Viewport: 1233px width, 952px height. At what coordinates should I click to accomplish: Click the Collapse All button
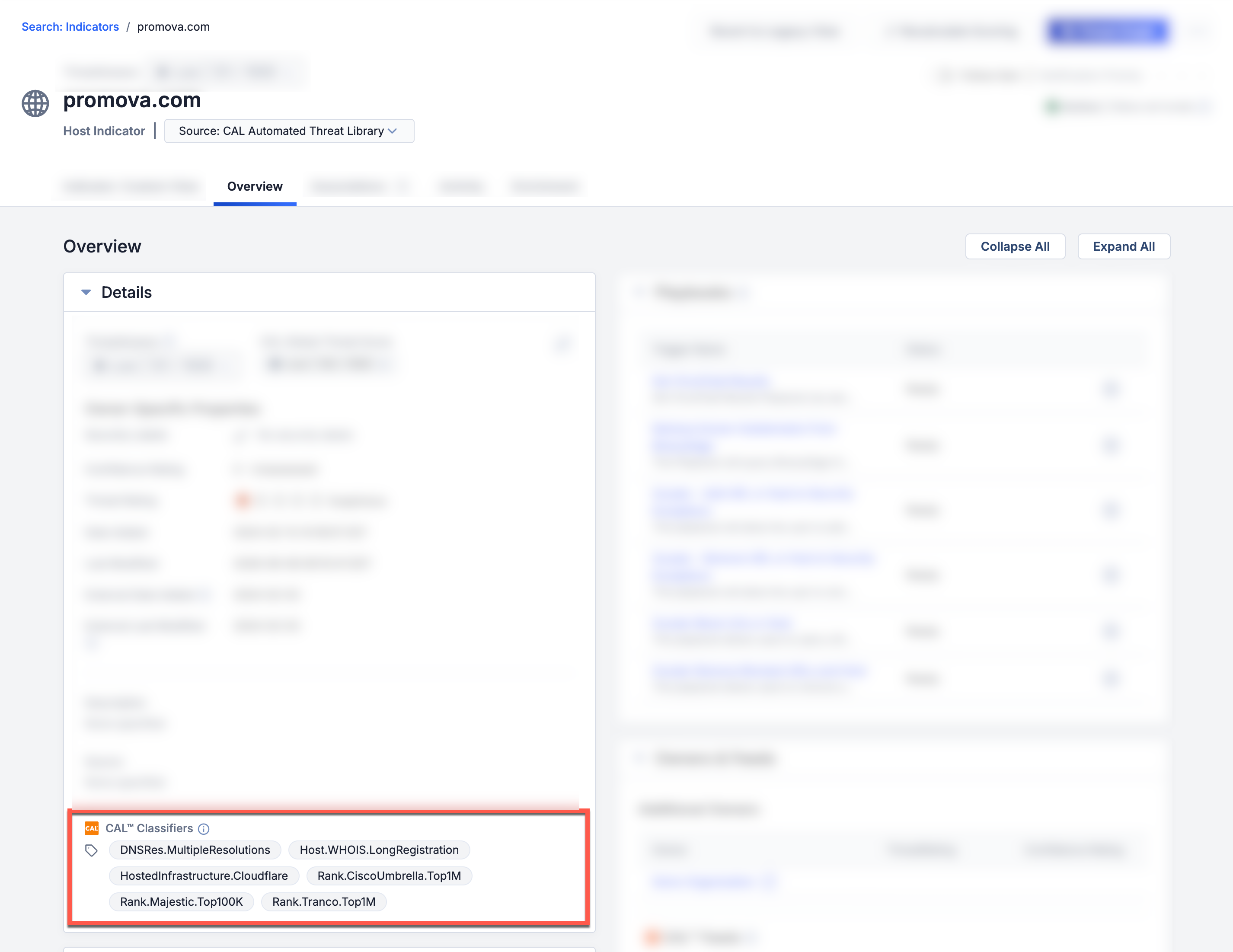pos(1015,246)
